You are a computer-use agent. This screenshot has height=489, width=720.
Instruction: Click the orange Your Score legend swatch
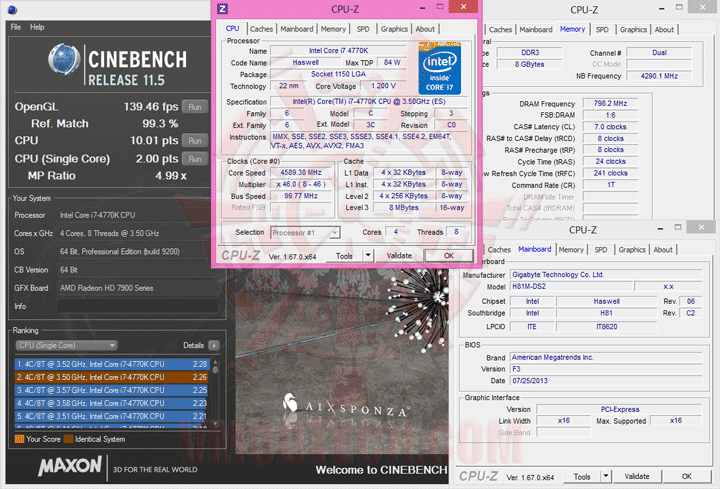point(19,439)
